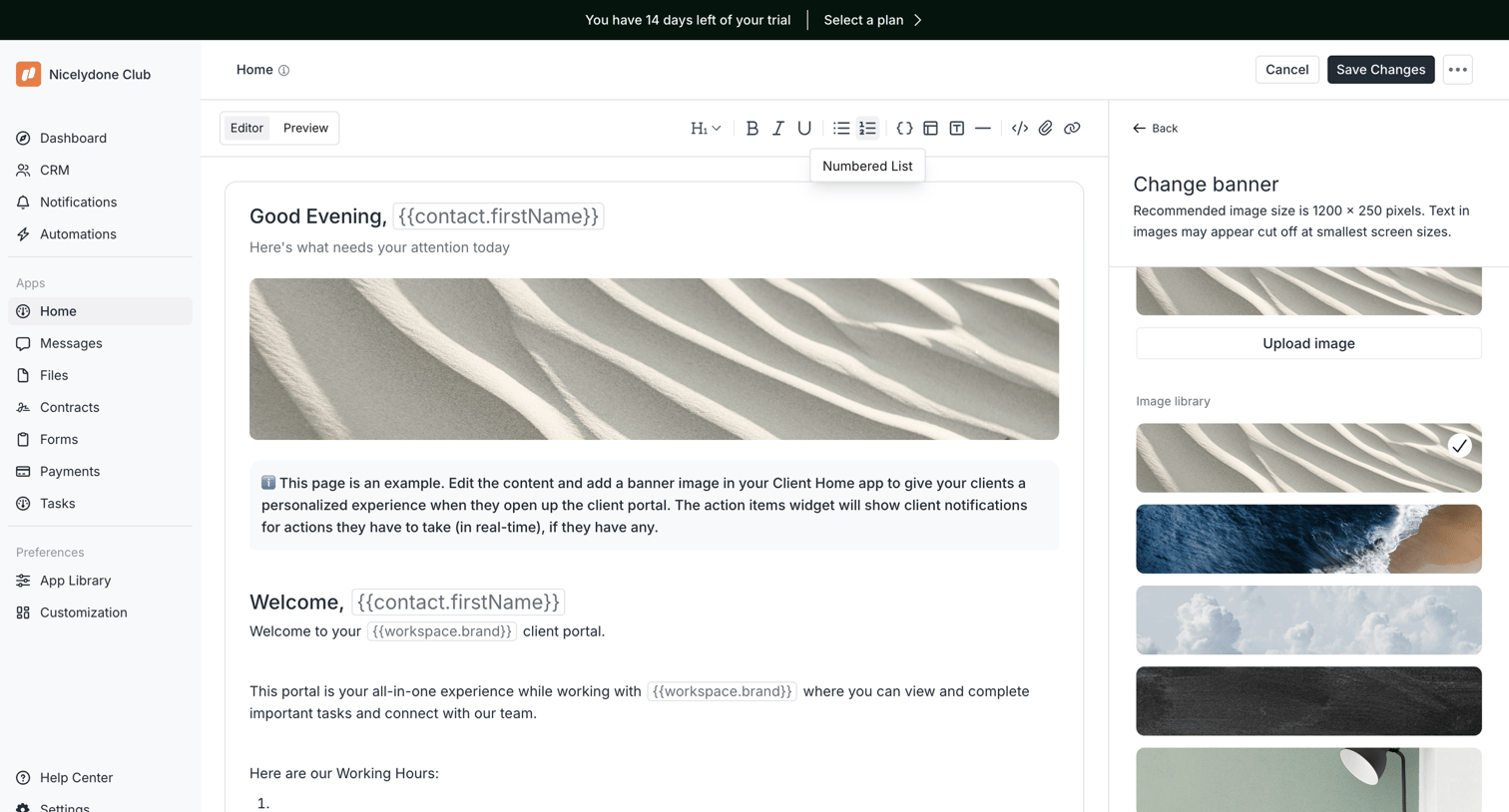Select the Home app in sidebar
1509x812 pixels.
click(100, 311)
